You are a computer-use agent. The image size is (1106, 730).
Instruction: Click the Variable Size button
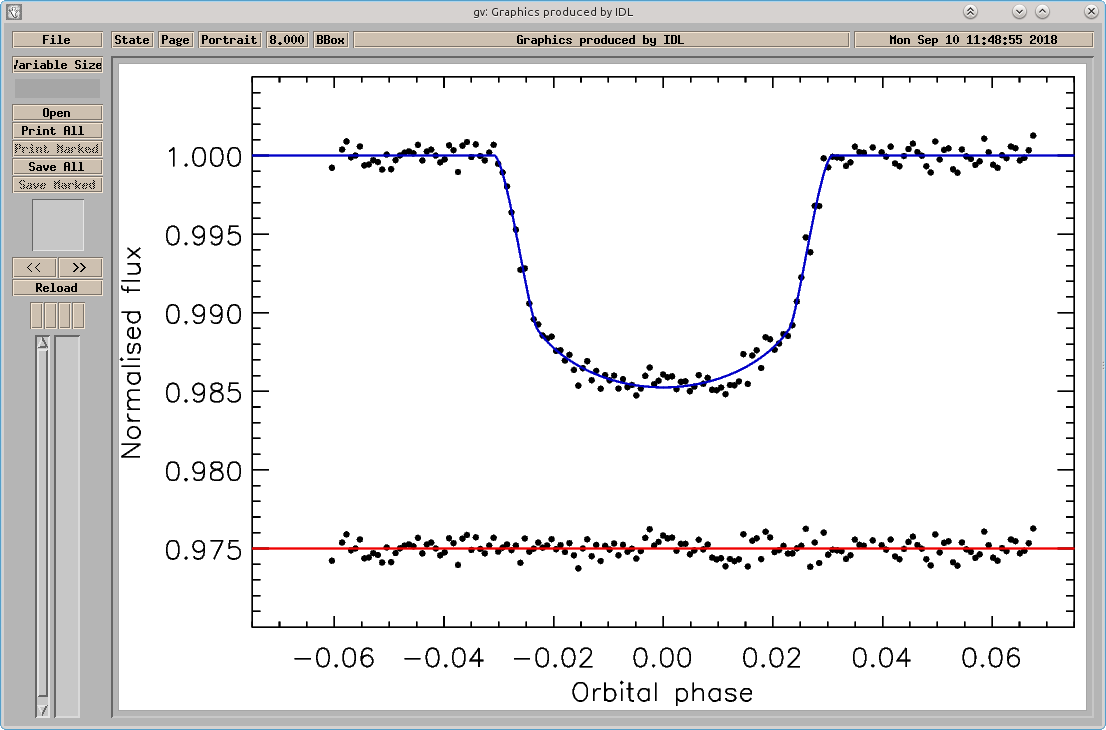pos(57,65)
